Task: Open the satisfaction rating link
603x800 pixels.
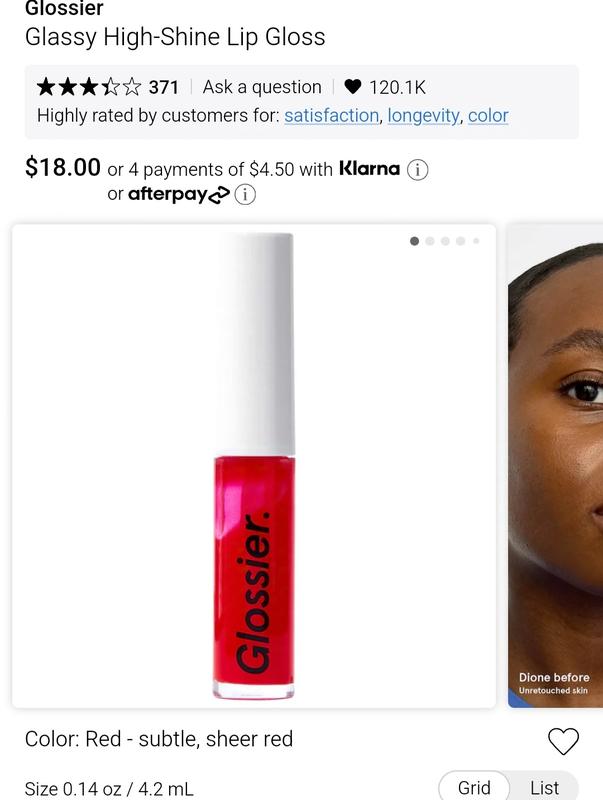Action: 332,116
